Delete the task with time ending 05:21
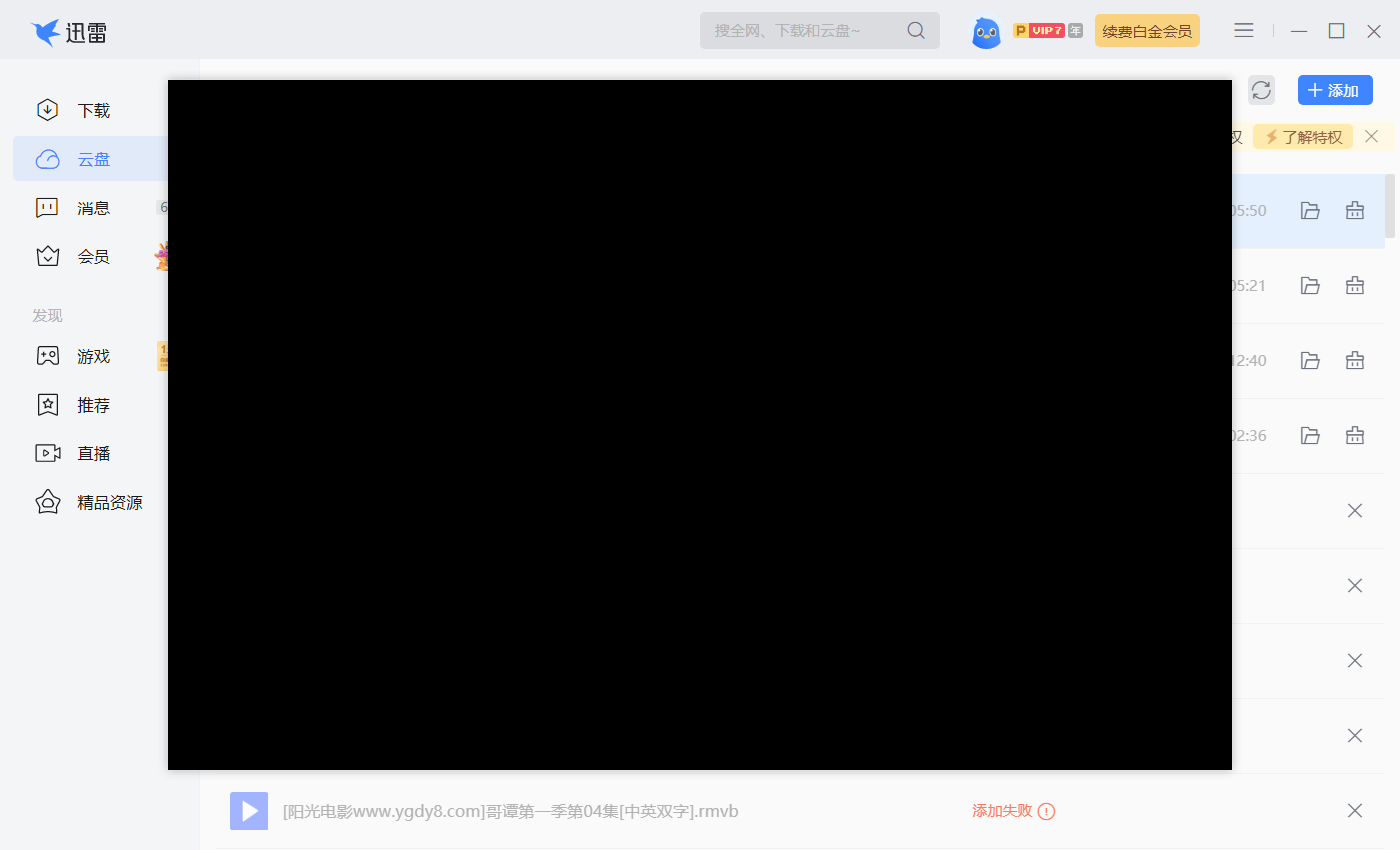Viewport: 1400px width, 850px height. click(1354, 285)
